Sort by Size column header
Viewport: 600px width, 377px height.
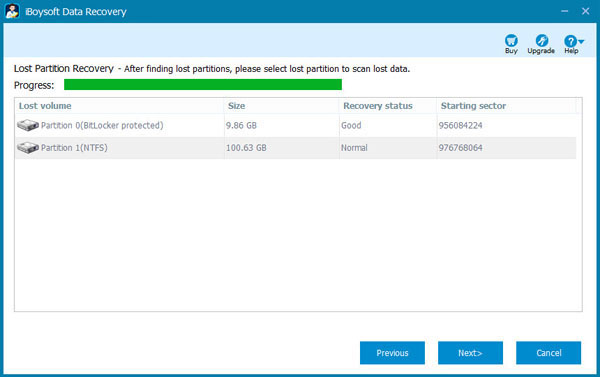pos(281,106)
